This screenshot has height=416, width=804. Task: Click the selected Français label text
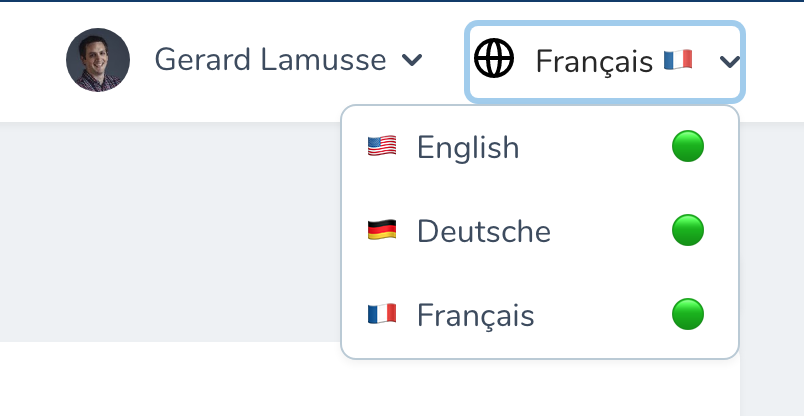[x=594, y=62]
